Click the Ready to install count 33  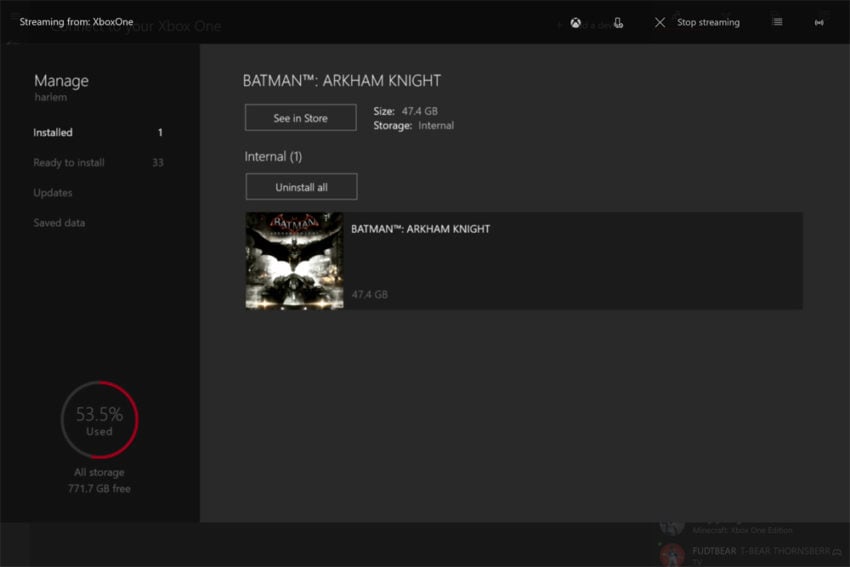[158, 163]
